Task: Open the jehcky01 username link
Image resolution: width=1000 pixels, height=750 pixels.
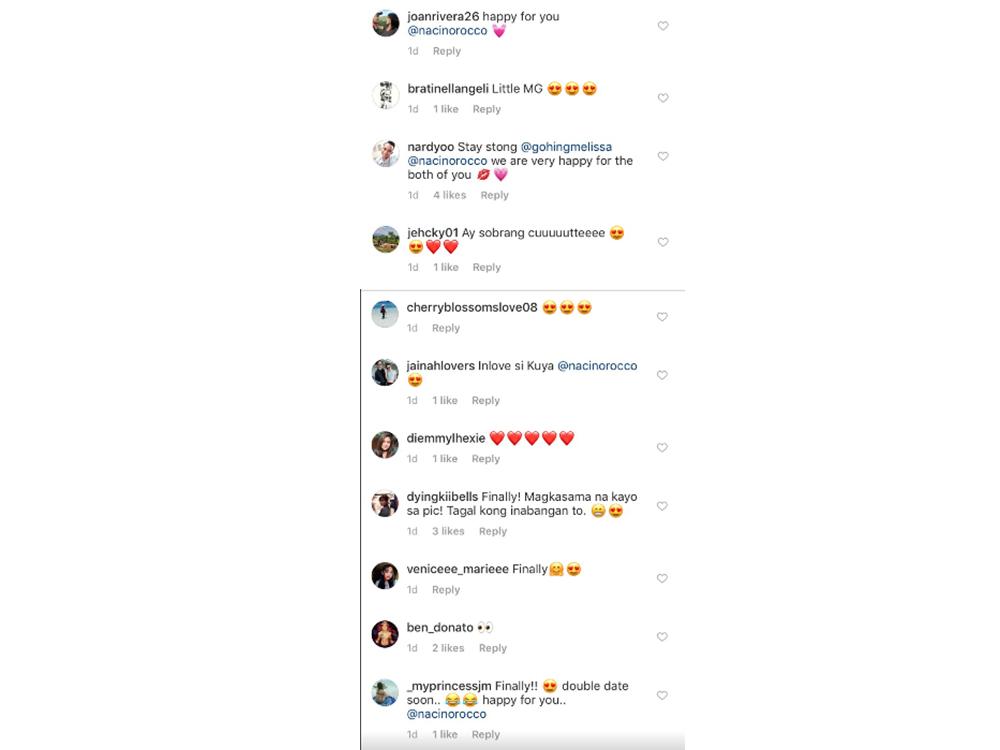Action: (432, 233)
